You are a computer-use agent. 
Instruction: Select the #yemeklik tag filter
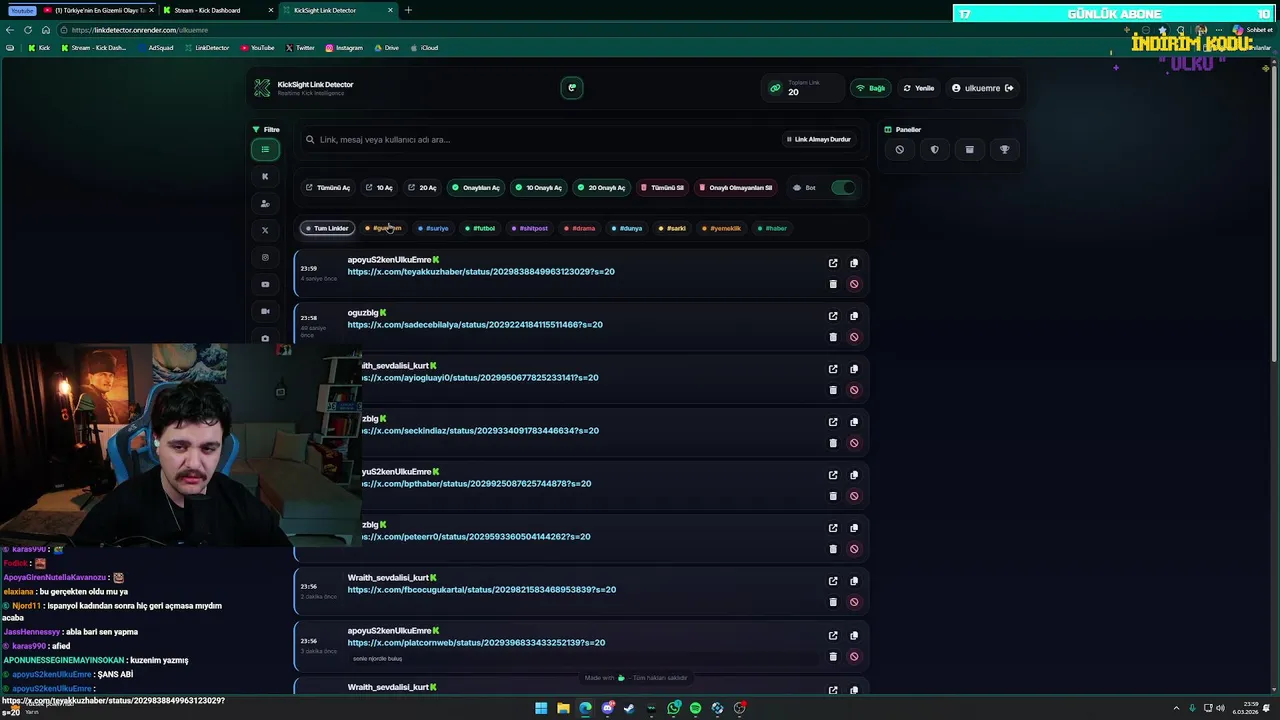(722, 228)
